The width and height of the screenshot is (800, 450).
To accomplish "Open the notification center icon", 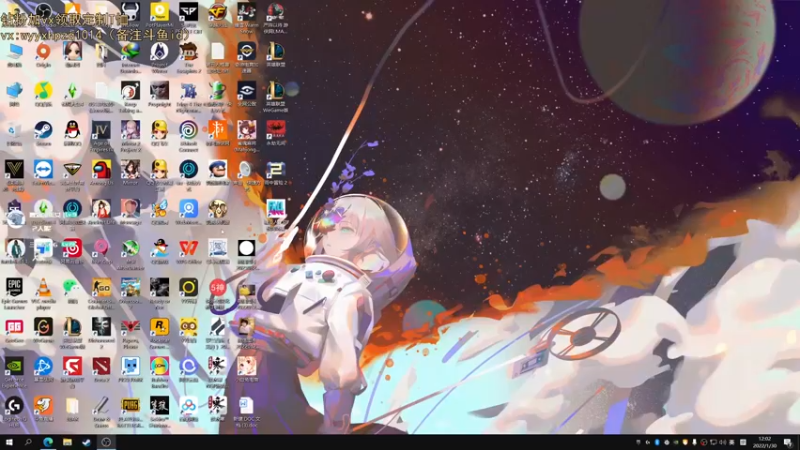I will pos(788,442).
